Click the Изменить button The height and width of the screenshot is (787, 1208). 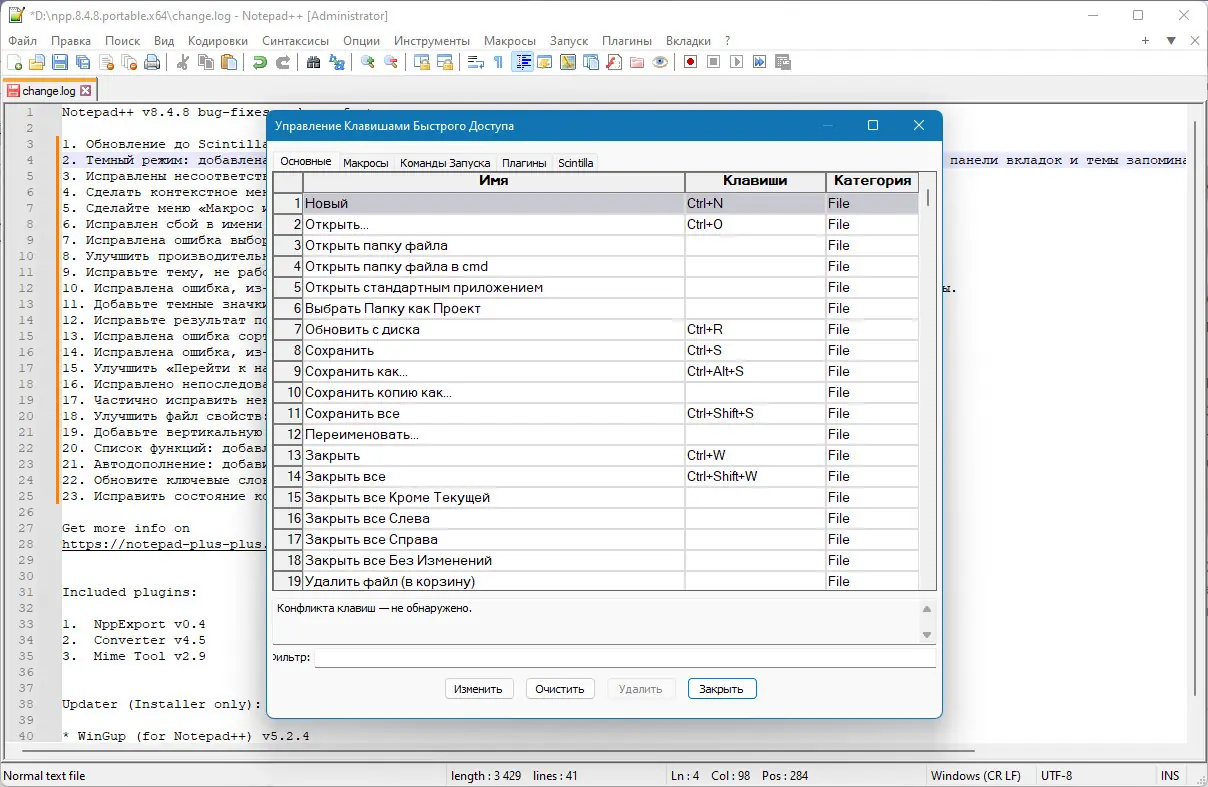(x=479, y=689)
